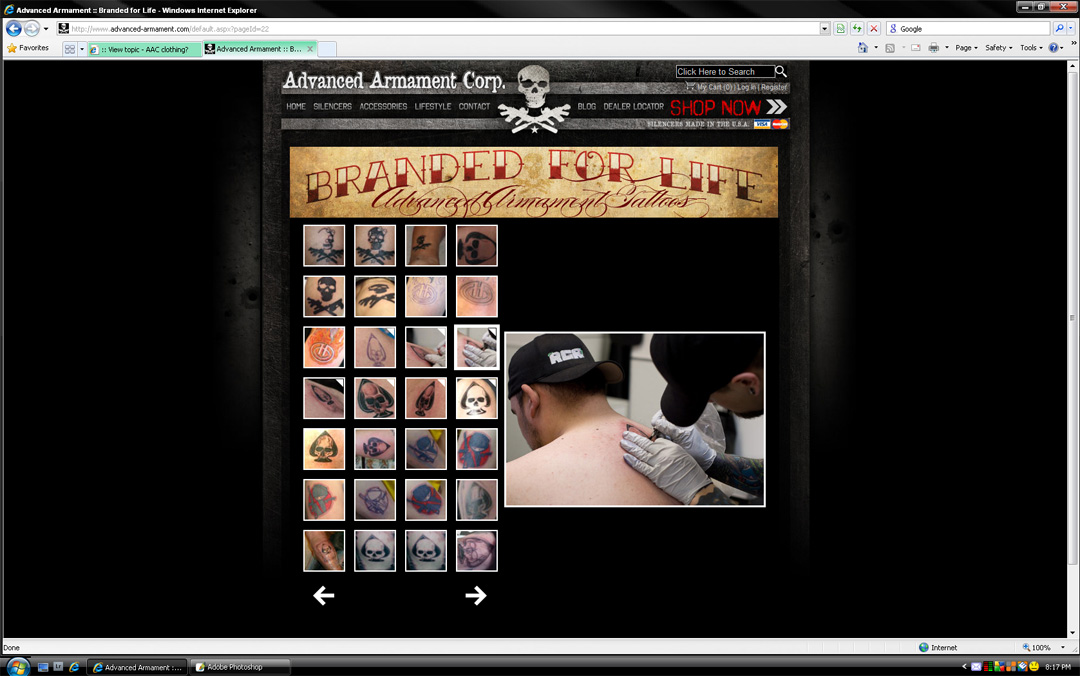Click the Internet security zone indicator
1080x676 pixels.
click(x=938, y=648)
